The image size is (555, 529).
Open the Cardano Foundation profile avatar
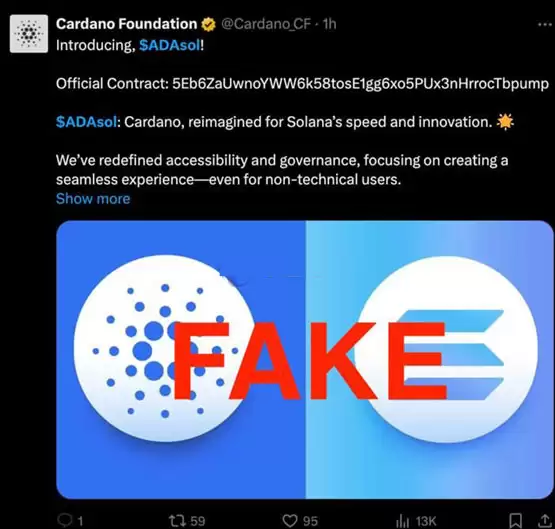[x=29, y=34]
